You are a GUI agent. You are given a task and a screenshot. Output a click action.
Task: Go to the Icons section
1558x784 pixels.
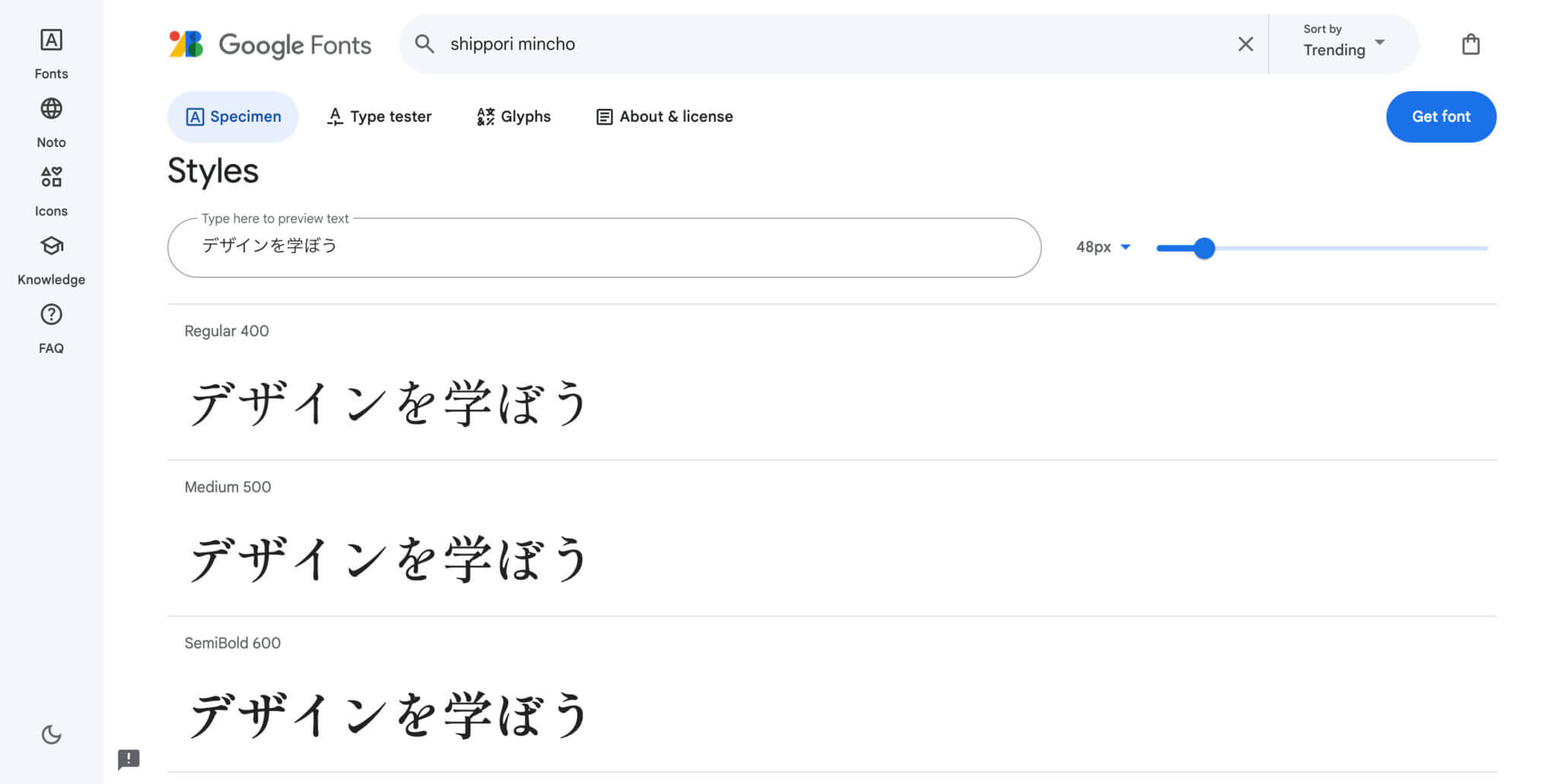51,191
